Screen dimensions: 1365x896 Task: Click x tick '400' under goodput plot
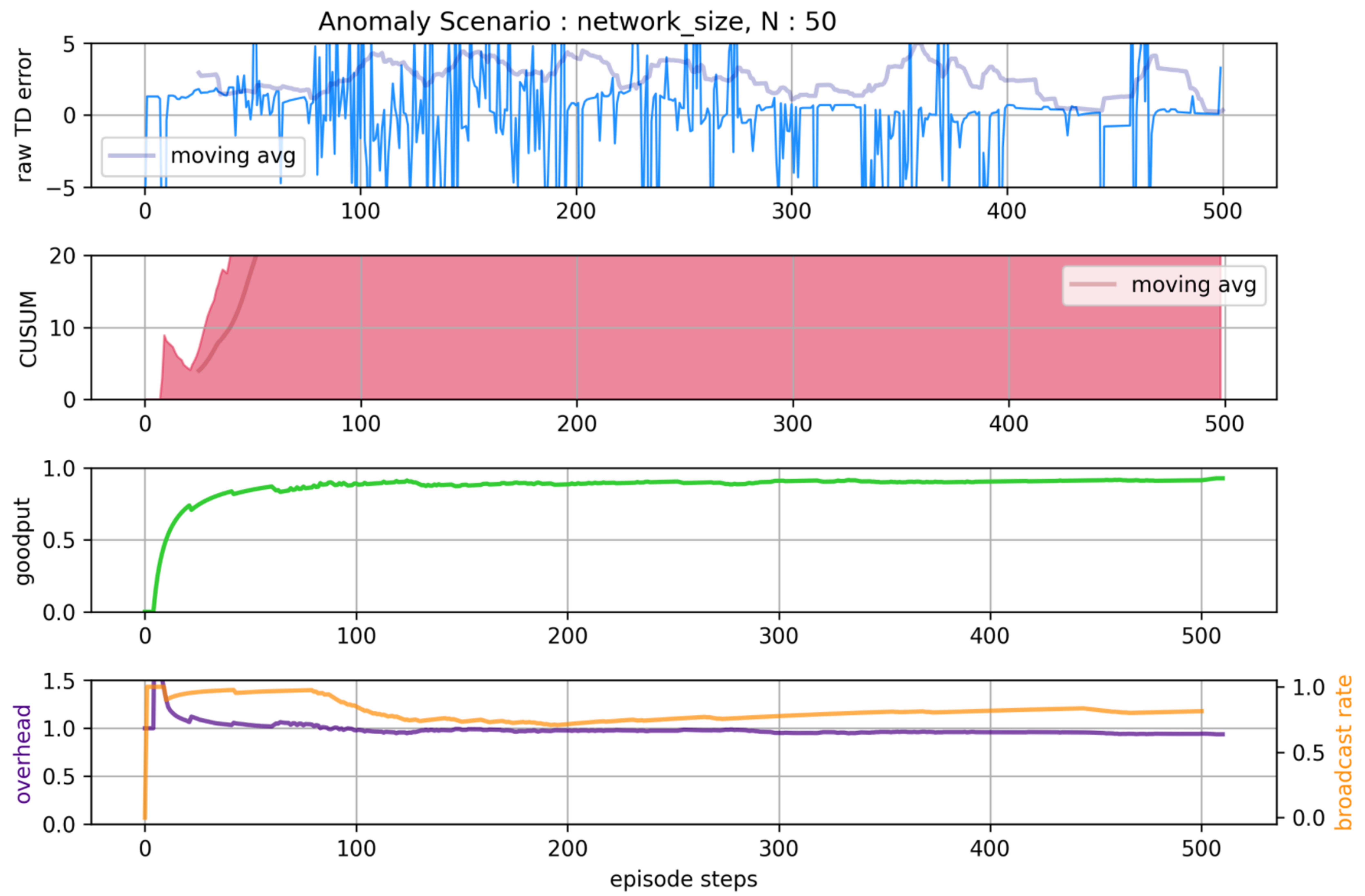pyautogui.click(x=989, y=636)
